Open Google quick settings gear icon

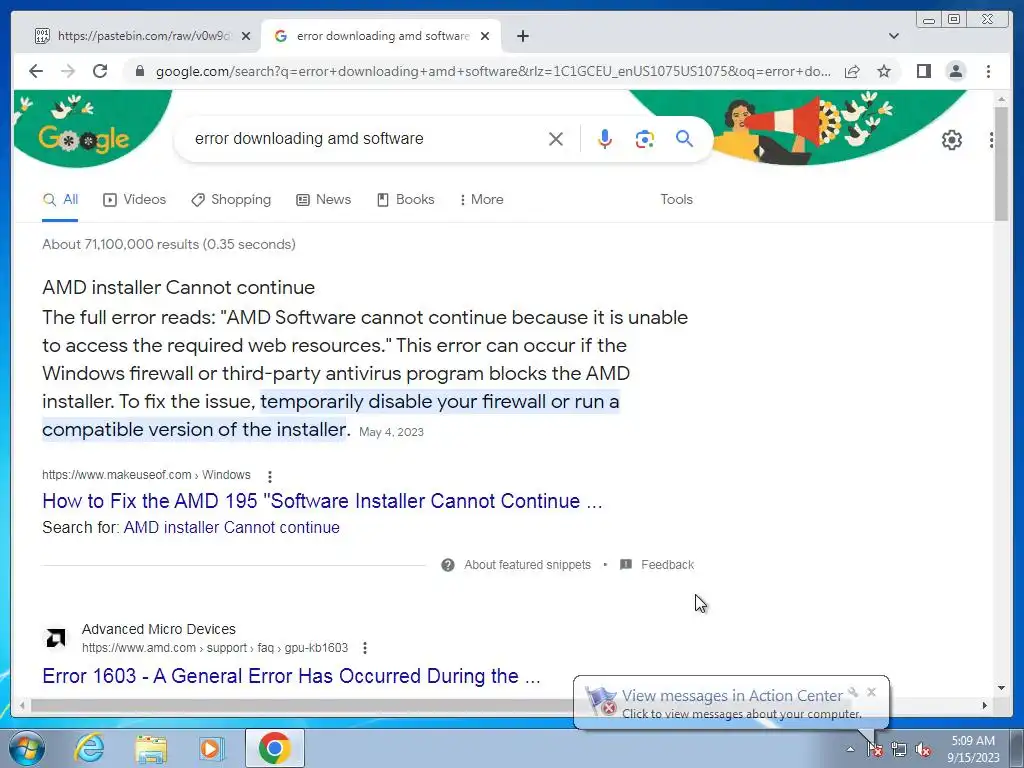(952, 140)
